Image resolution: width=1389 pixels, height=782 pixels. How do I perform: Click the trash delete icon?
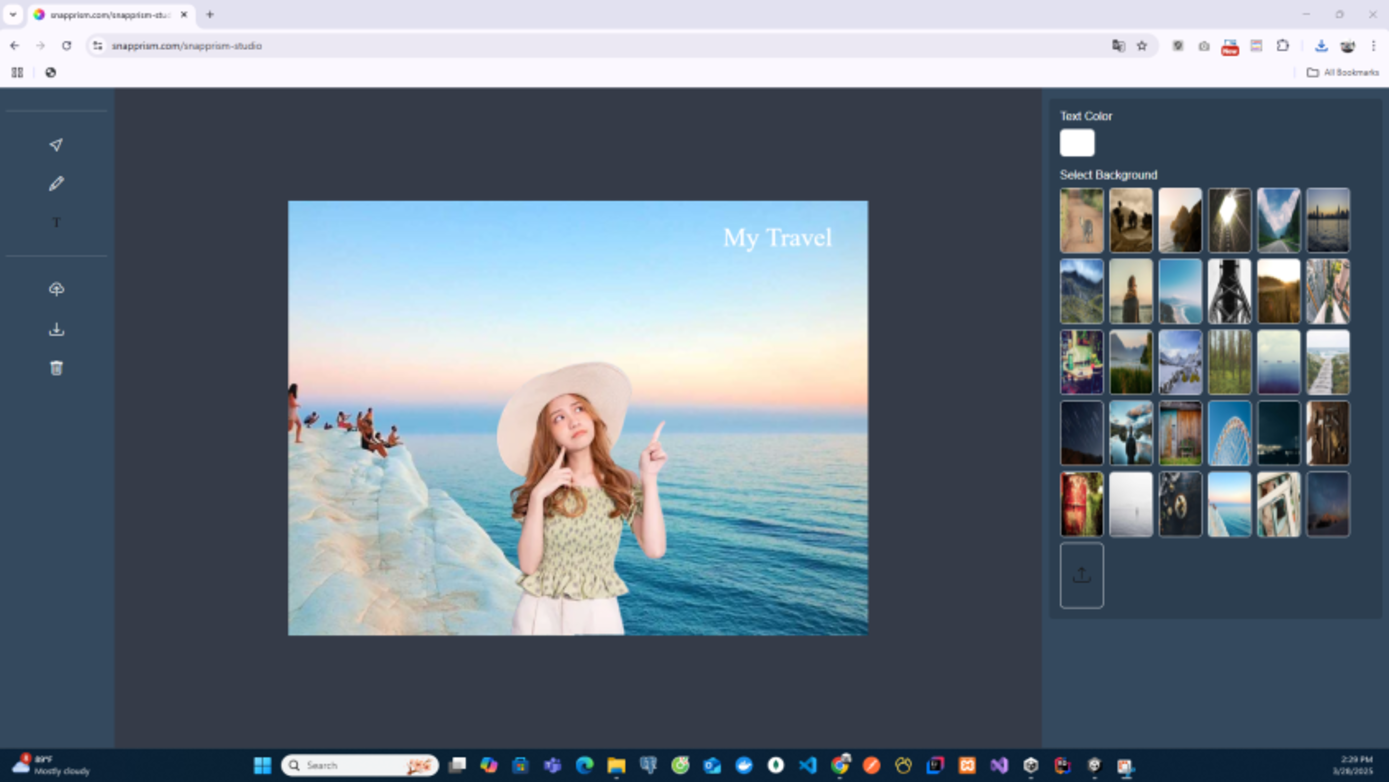(x=56, y=368)
